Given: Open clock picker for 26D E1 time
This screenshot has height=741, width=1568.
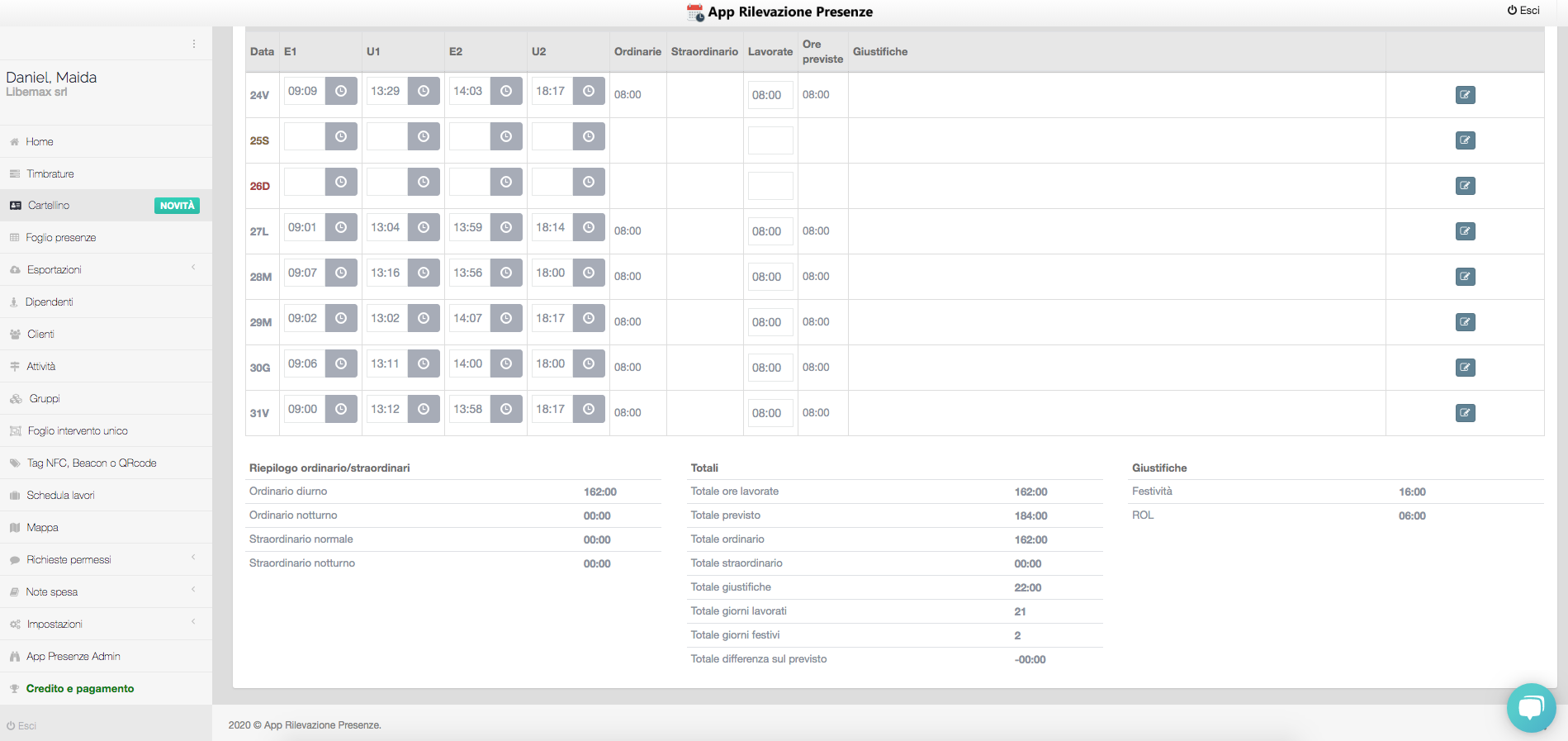Looking at the screenshot, I should 341,182.
